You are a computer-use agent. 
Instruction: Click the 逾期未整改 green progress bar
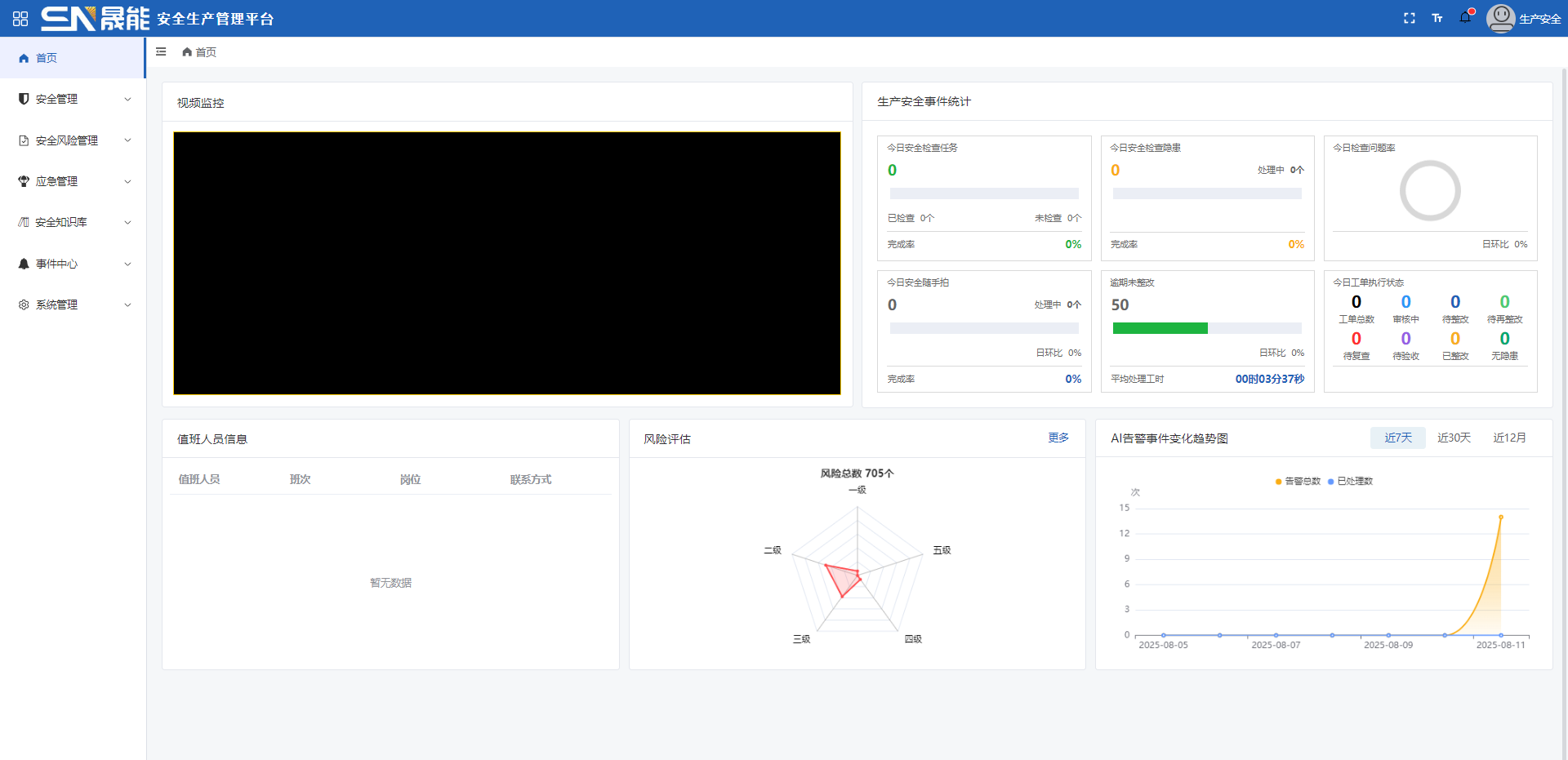click(1160, 328)
